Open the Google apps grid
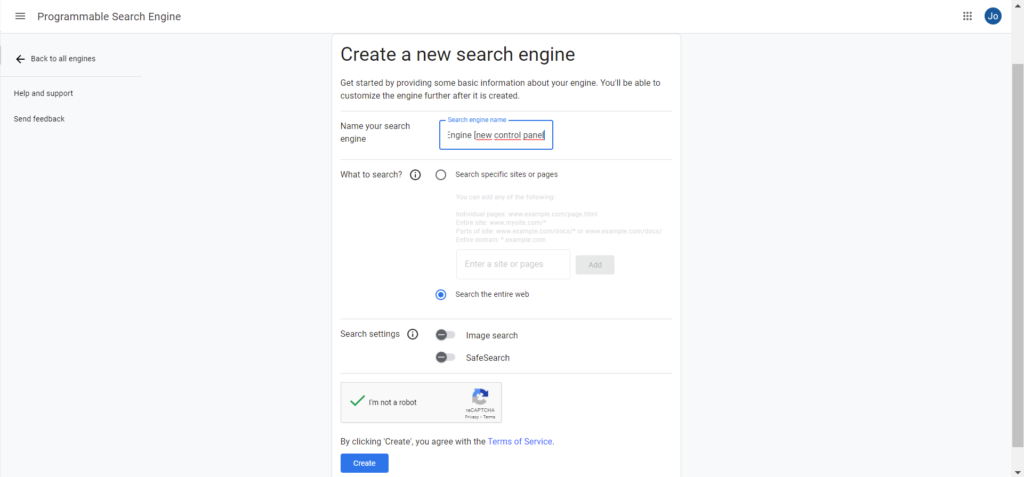The image size is (1024, 477). pos(967,16)
